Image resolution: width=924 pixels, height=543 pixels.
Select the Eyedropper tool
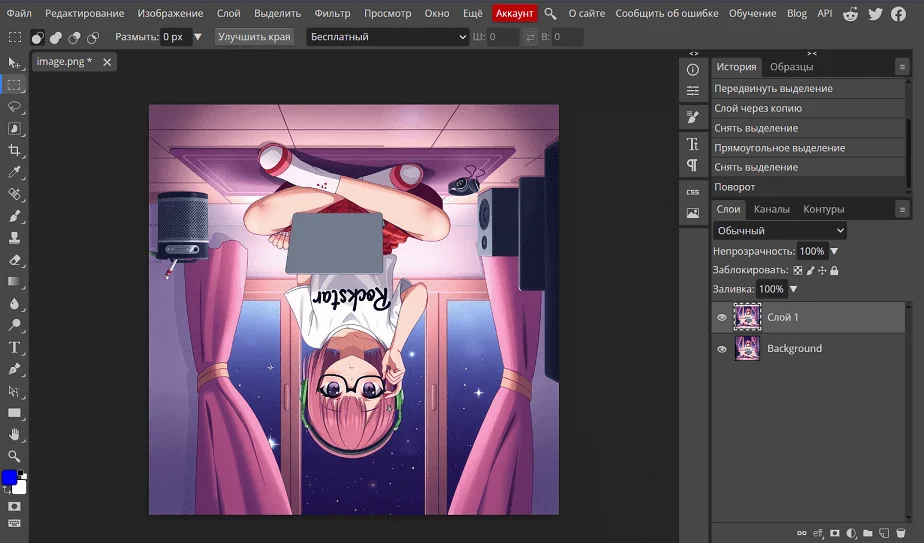[x=14, y=172]
